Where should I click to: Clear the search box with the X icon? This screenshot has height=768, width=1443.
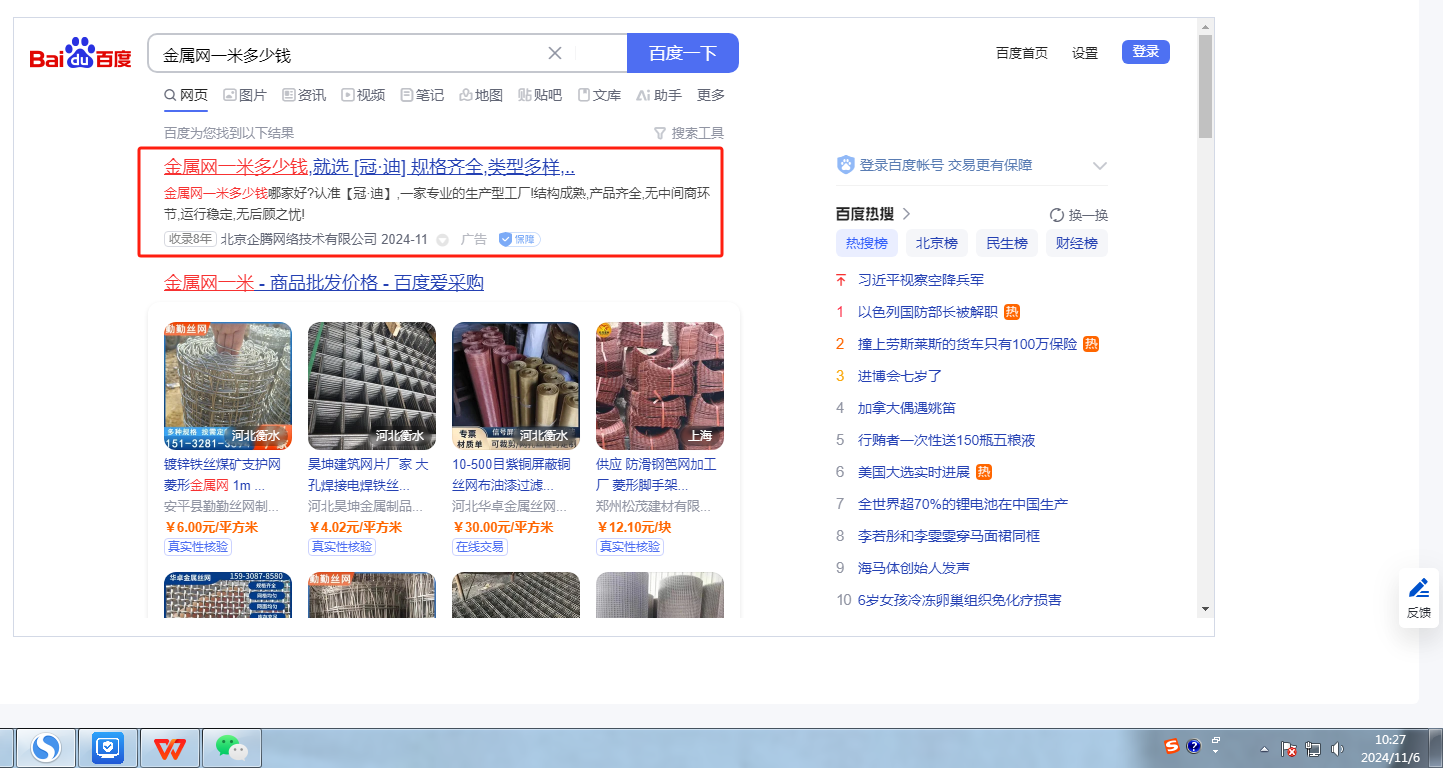(x=555, y=53)
